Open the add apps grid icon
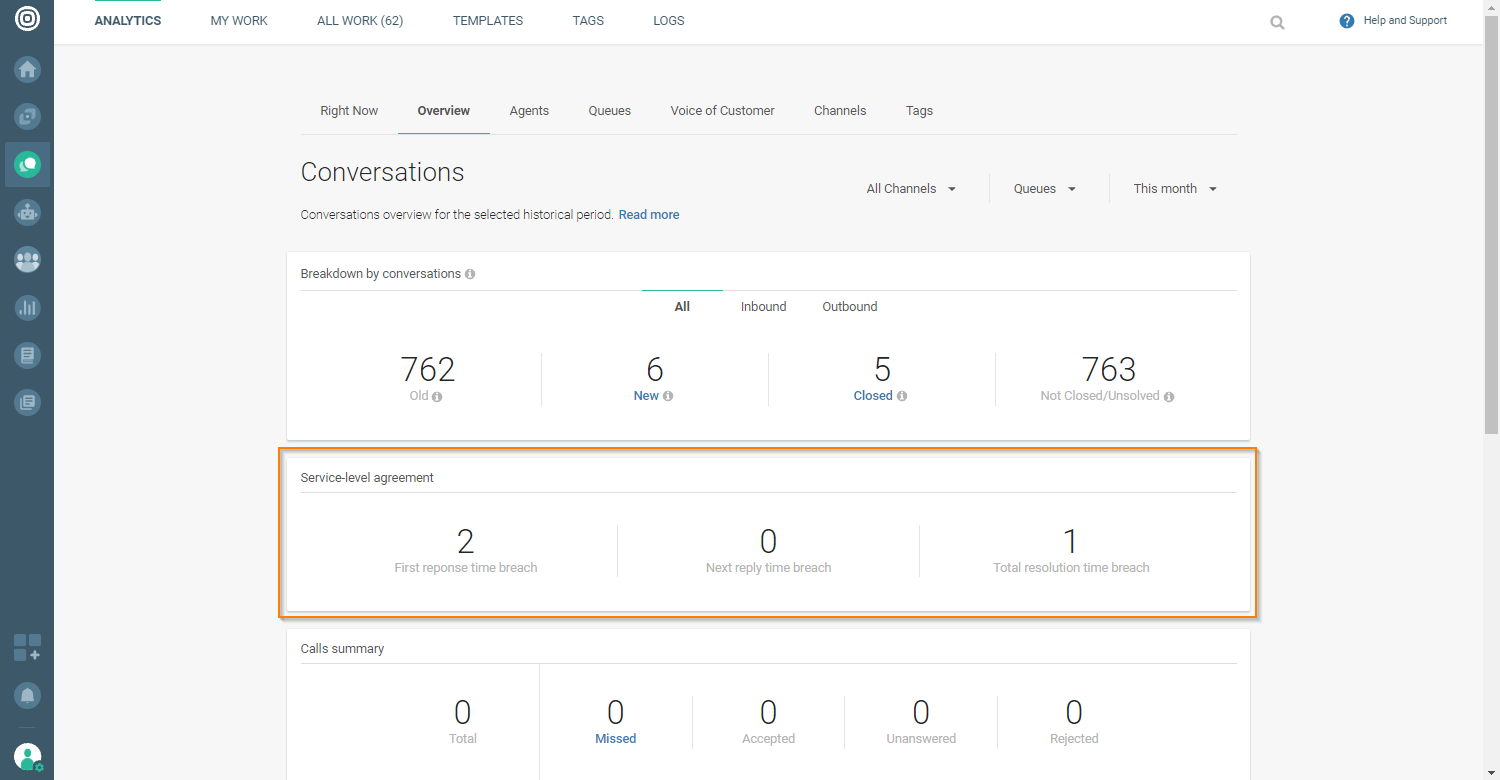Screen dimensions: 1500x780 tap(27, 647)
